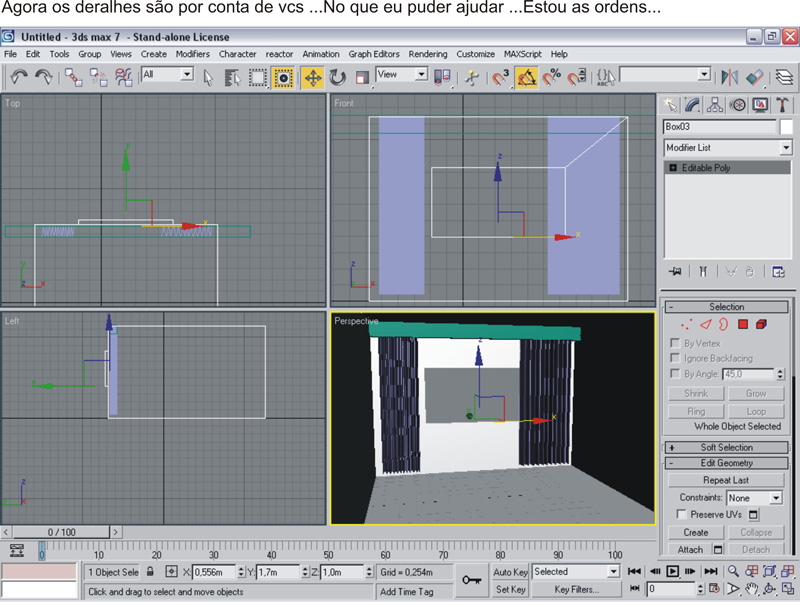This screenshot has width=800, height=602.
Task: Click the Use Pivot Point Center icon
Action: [x=442, y=78]
